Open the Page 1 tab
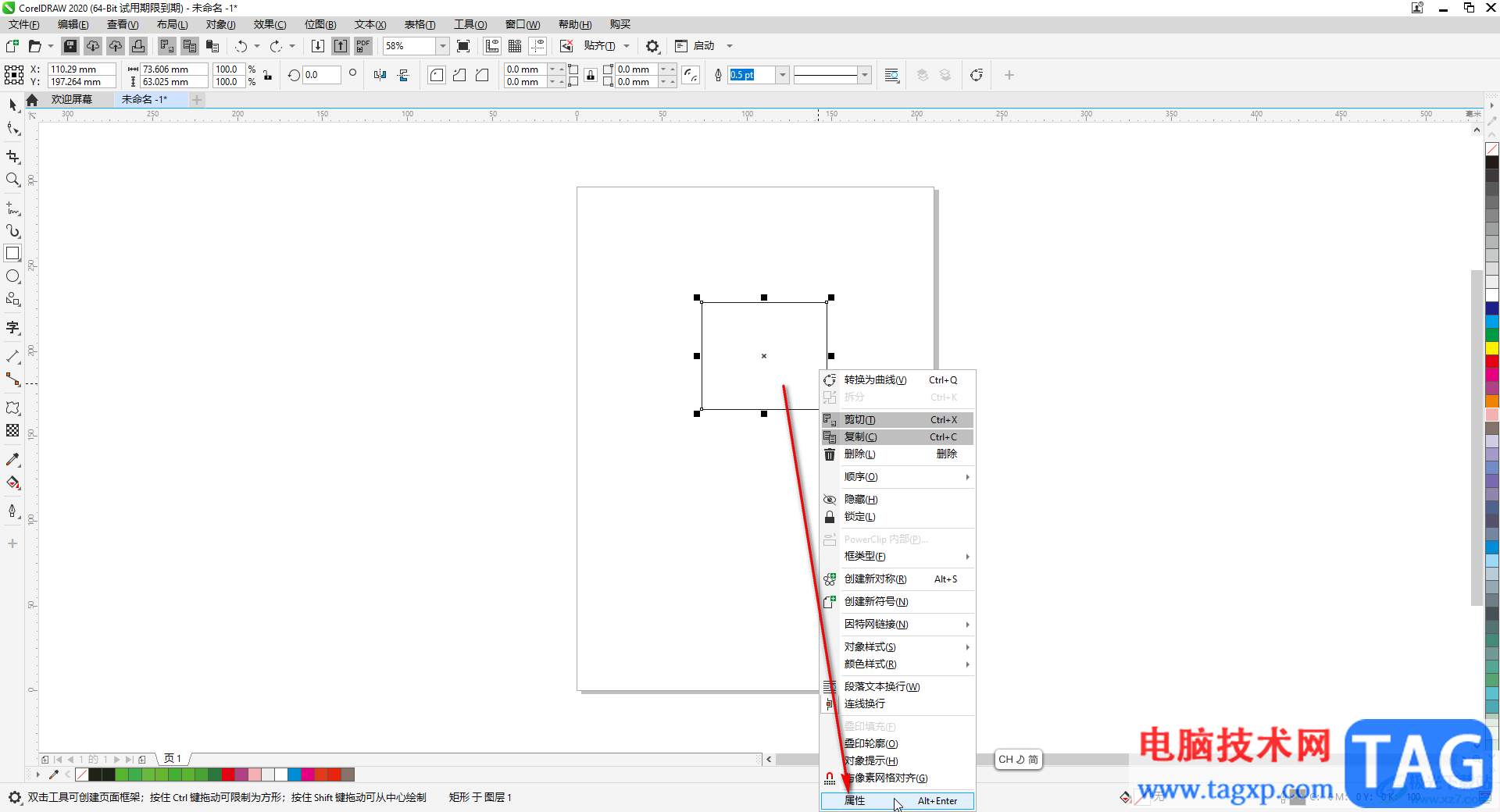Screen dimensions: 1500x812 [173, 759]
